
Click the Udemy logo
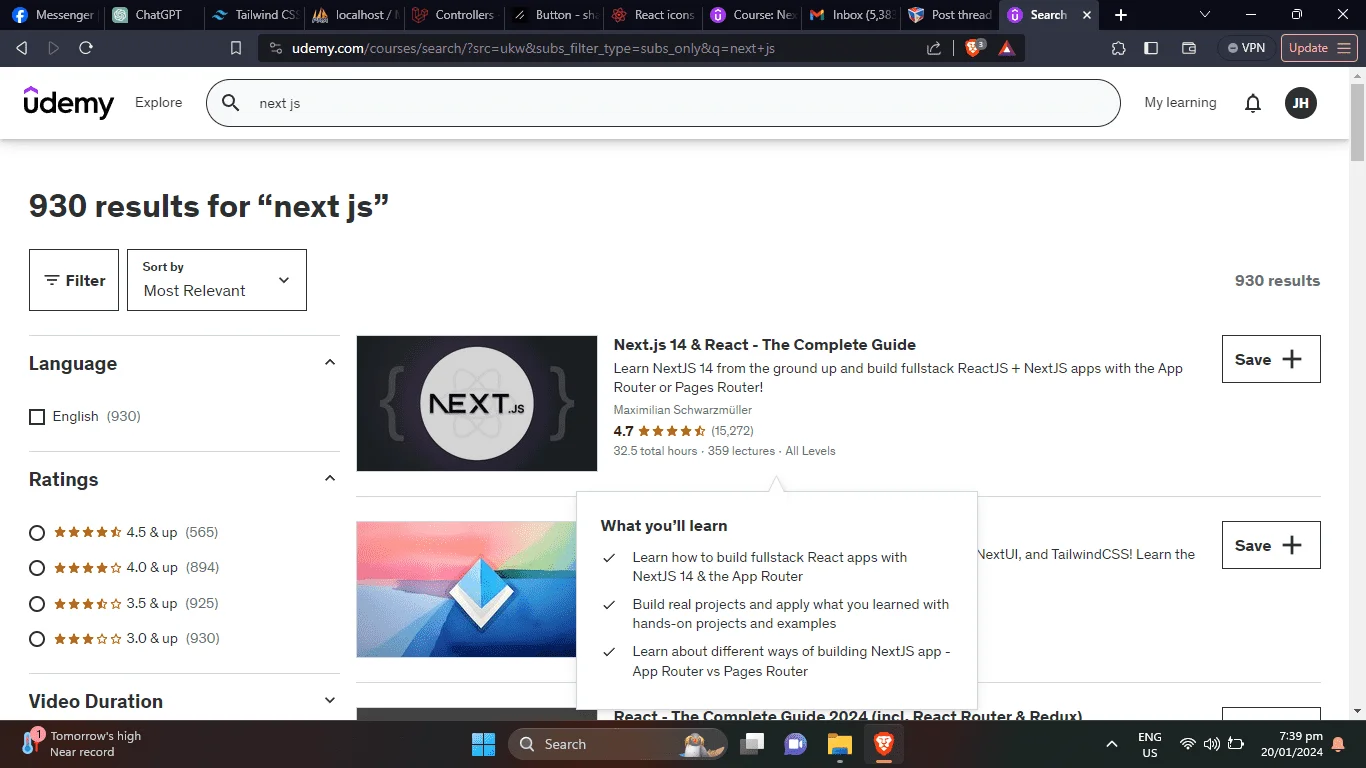(69, 102)
